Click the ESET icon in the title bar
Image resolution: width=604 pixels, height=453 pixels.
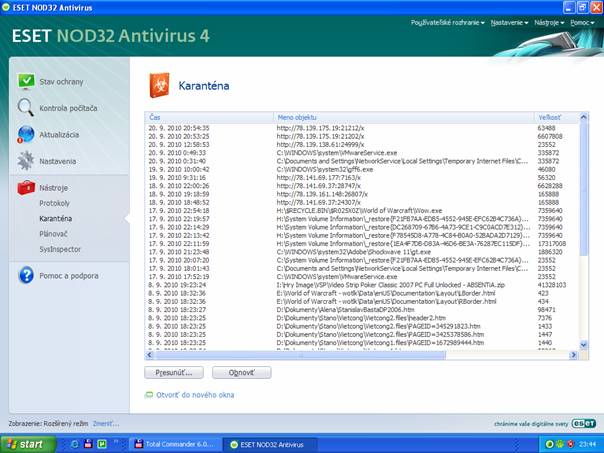click(6, 7)
